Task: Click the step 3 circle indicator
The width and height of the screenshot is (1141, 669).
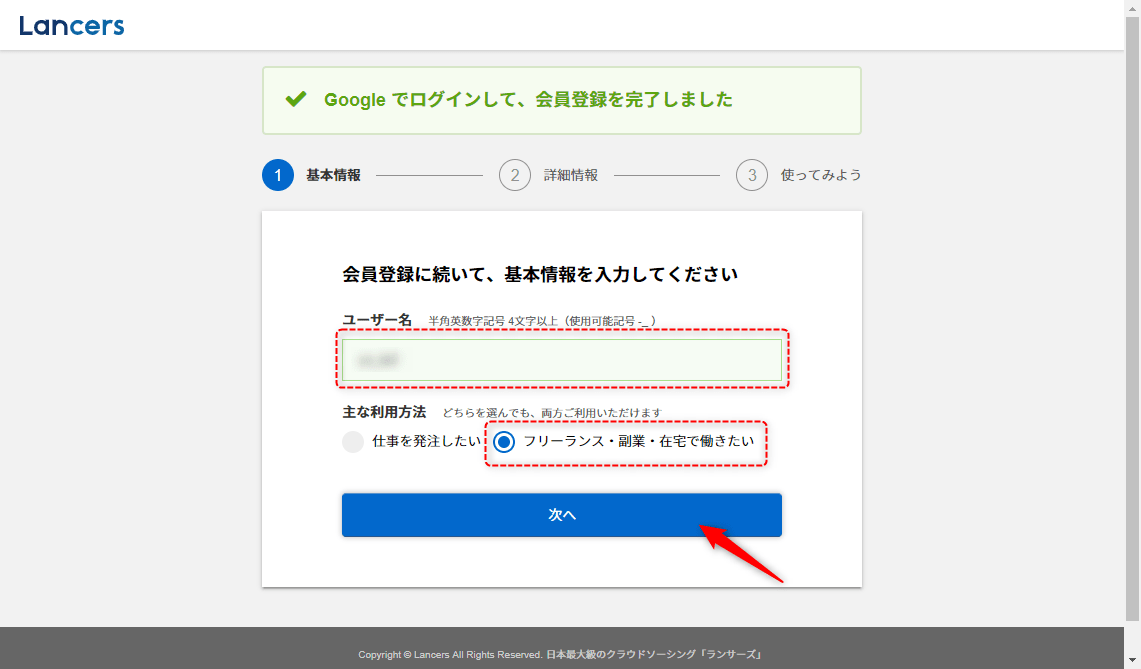Action: (752, 175)
